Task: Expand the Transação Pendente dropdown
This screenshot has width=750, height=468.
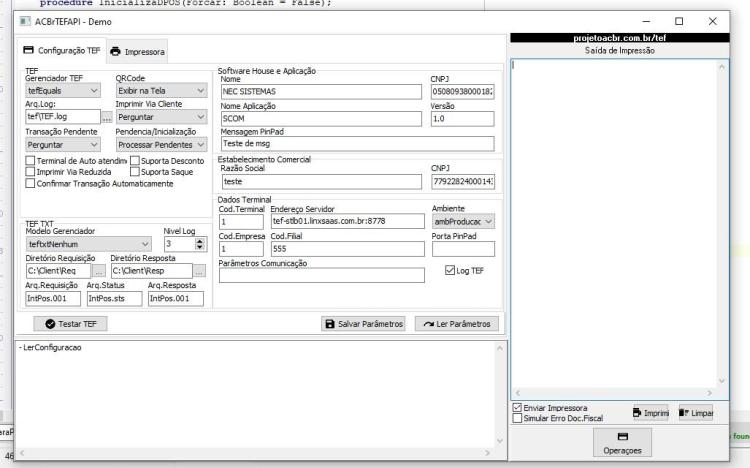Action: tap(63, 145)
